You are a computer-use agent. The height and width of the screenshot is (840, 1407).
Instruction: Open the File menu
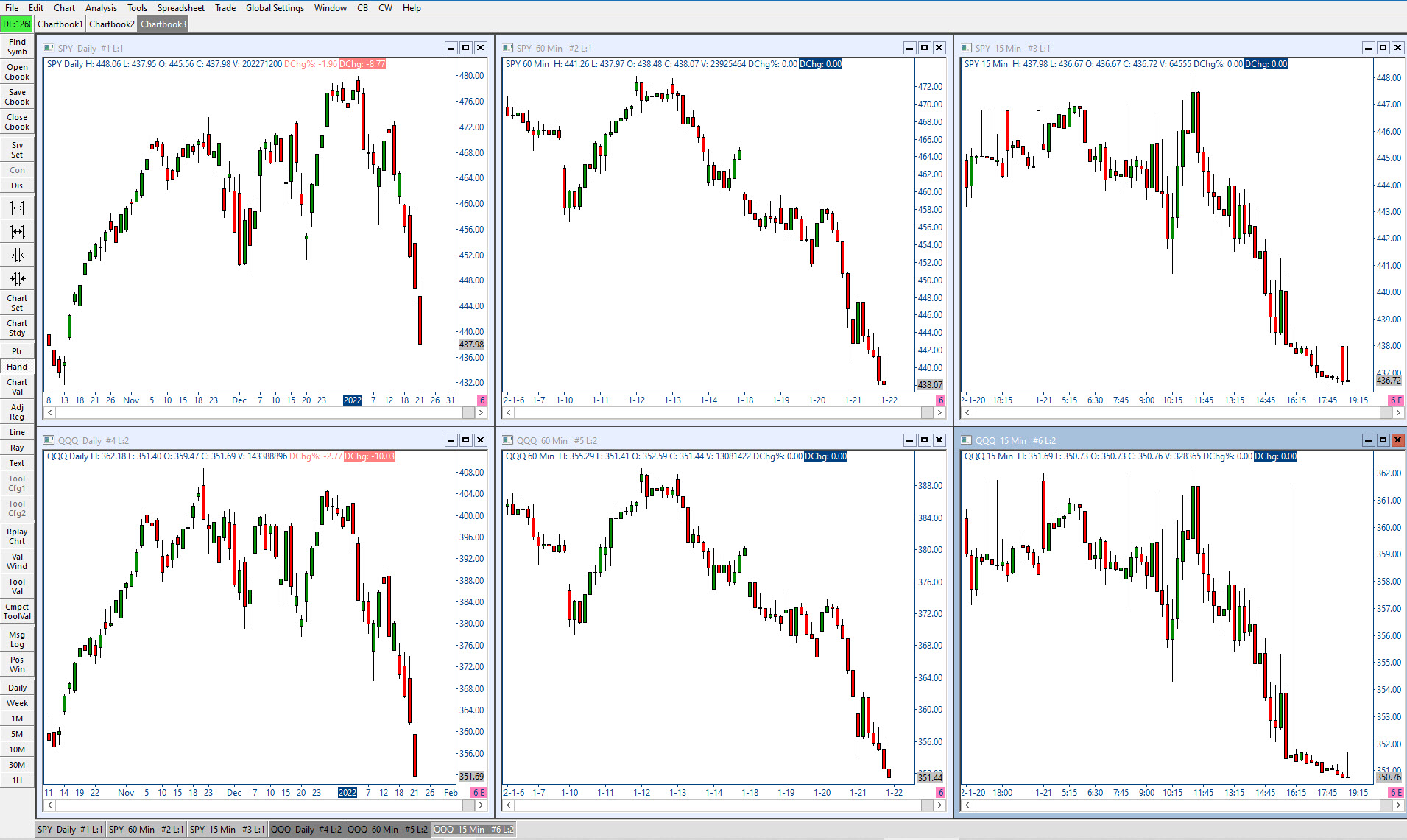[12, 8]
